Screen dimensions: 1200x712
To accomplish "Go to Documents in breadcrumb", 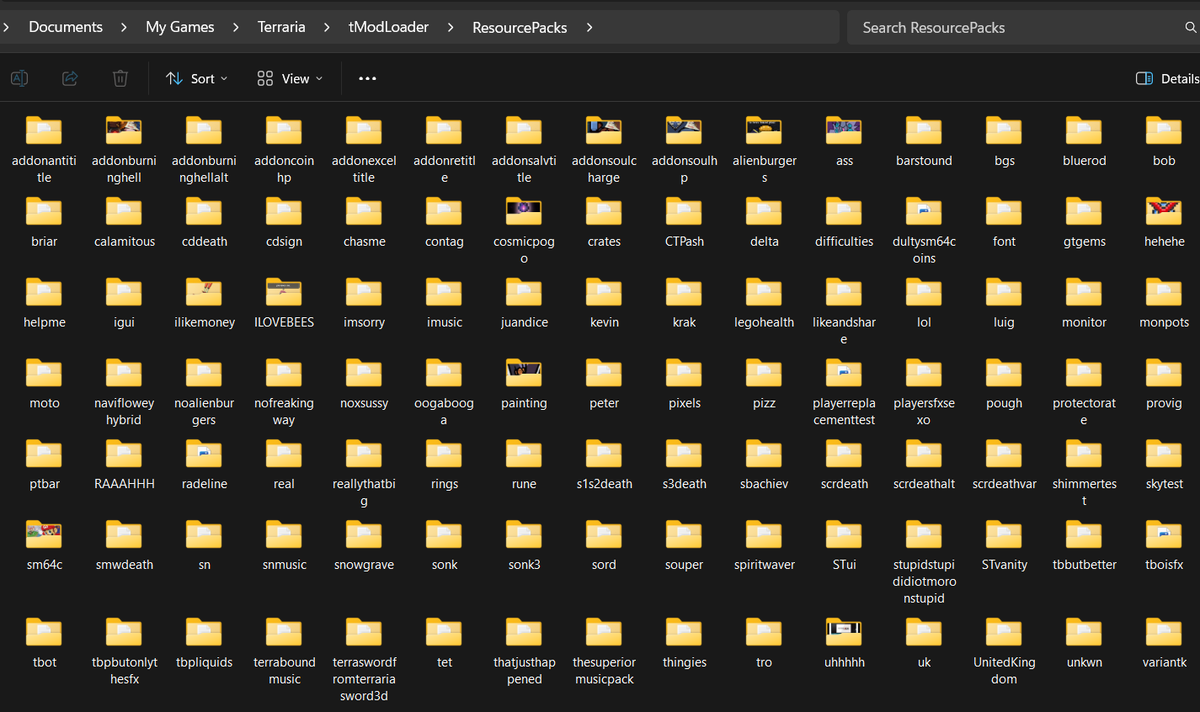I will click(66, 27).
